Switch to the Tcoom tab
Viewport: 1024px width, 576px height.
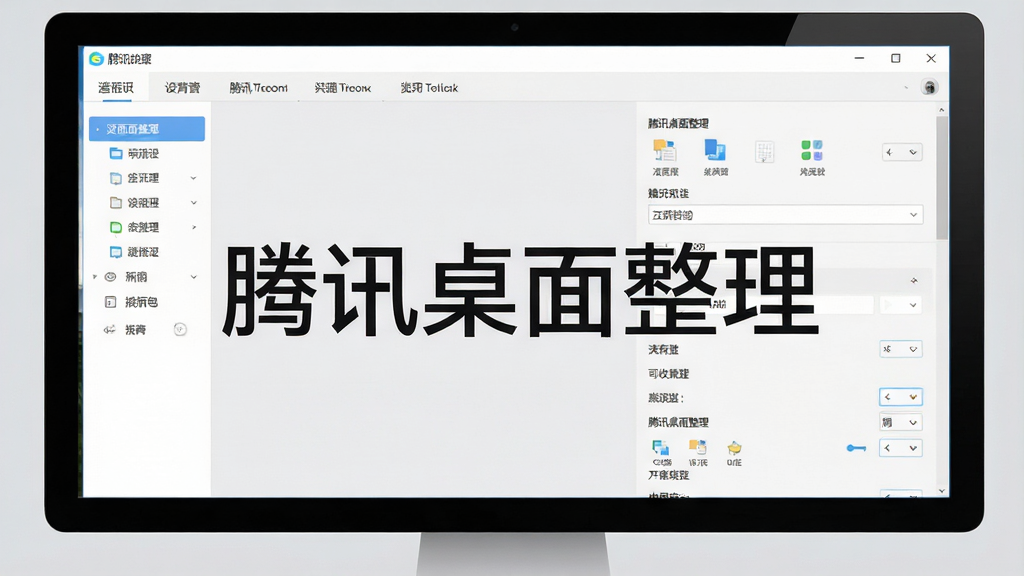(x=258, y=88)
